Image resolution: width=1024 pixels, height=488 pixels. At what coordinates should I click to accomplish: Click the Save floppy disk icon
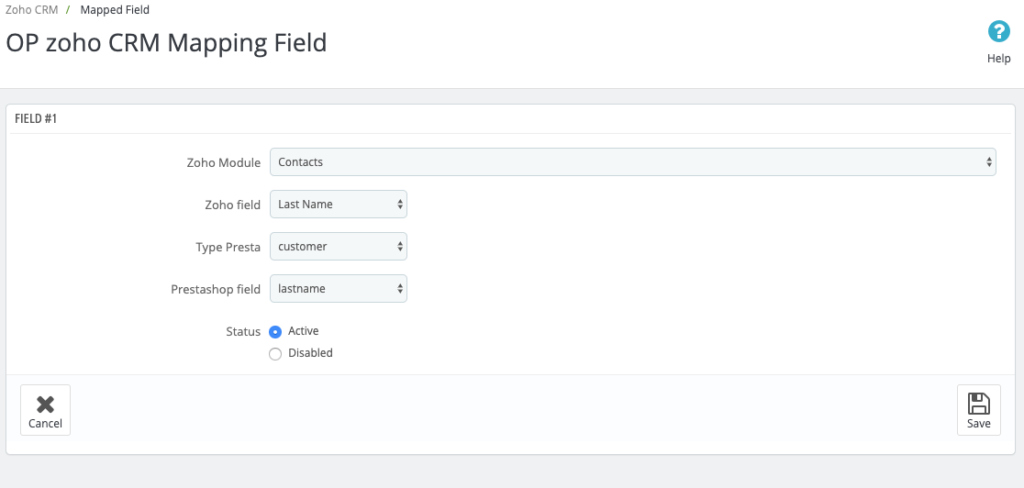point(978,404)
